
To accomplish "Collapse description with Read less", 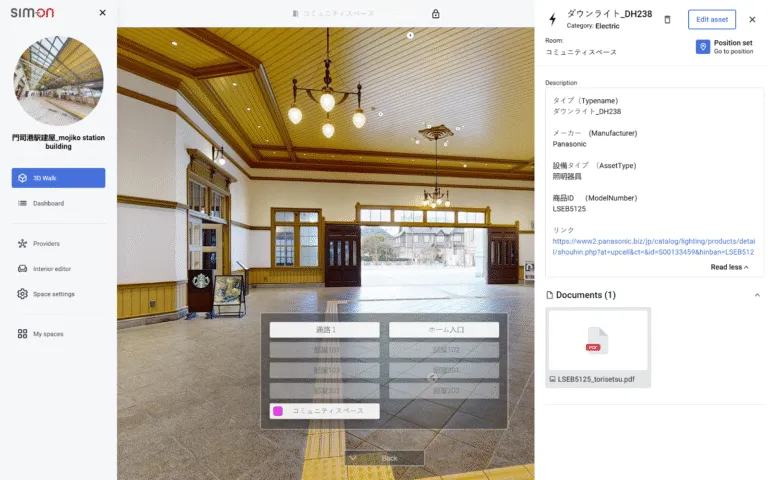I will (x=731, y=267).
